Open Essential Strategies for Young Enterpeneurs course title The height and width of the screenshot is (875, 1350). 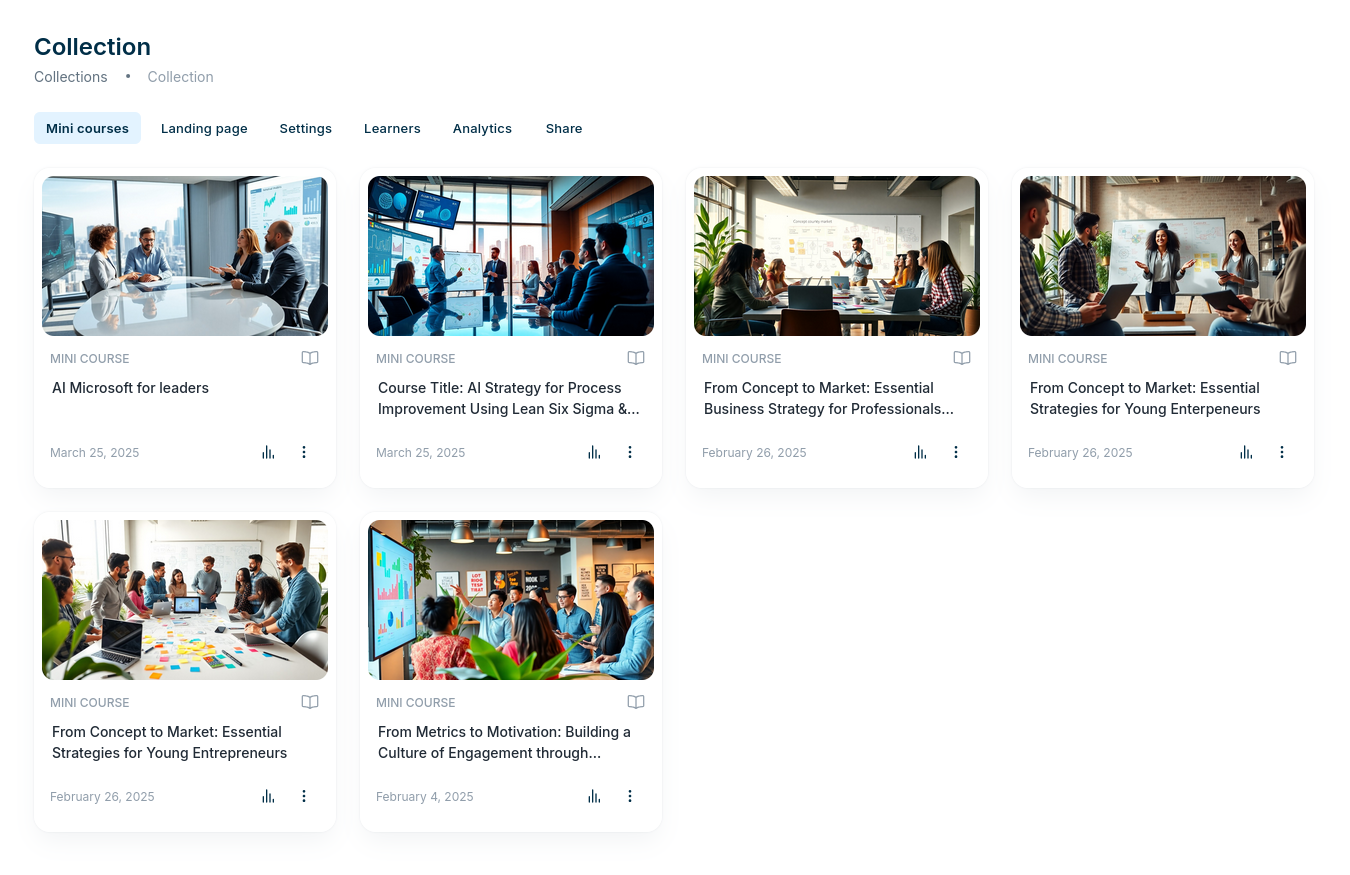1145,398
